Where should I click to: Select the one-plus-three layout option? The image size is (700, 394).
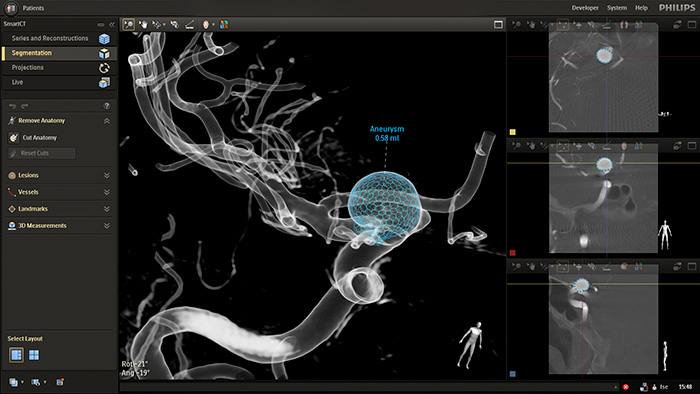point(17,355)
